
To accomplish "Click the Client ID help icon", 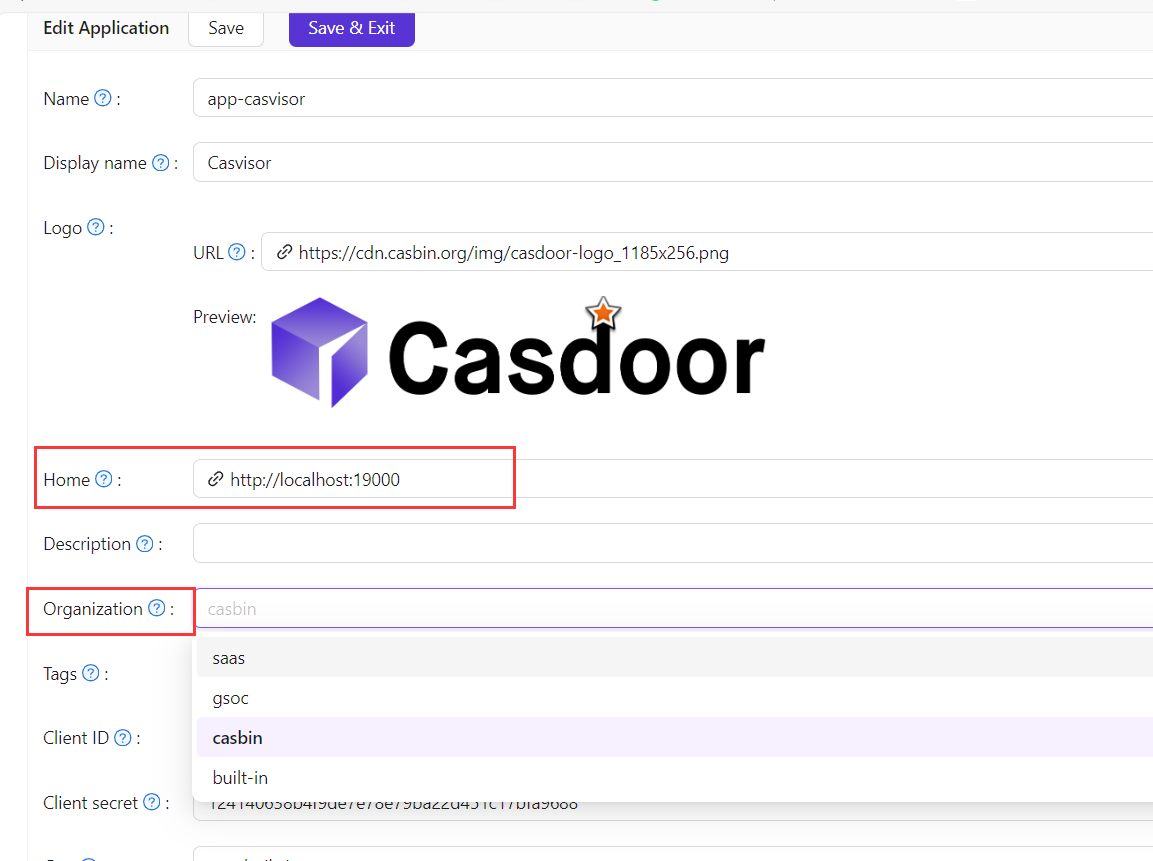I will [123, 738].
